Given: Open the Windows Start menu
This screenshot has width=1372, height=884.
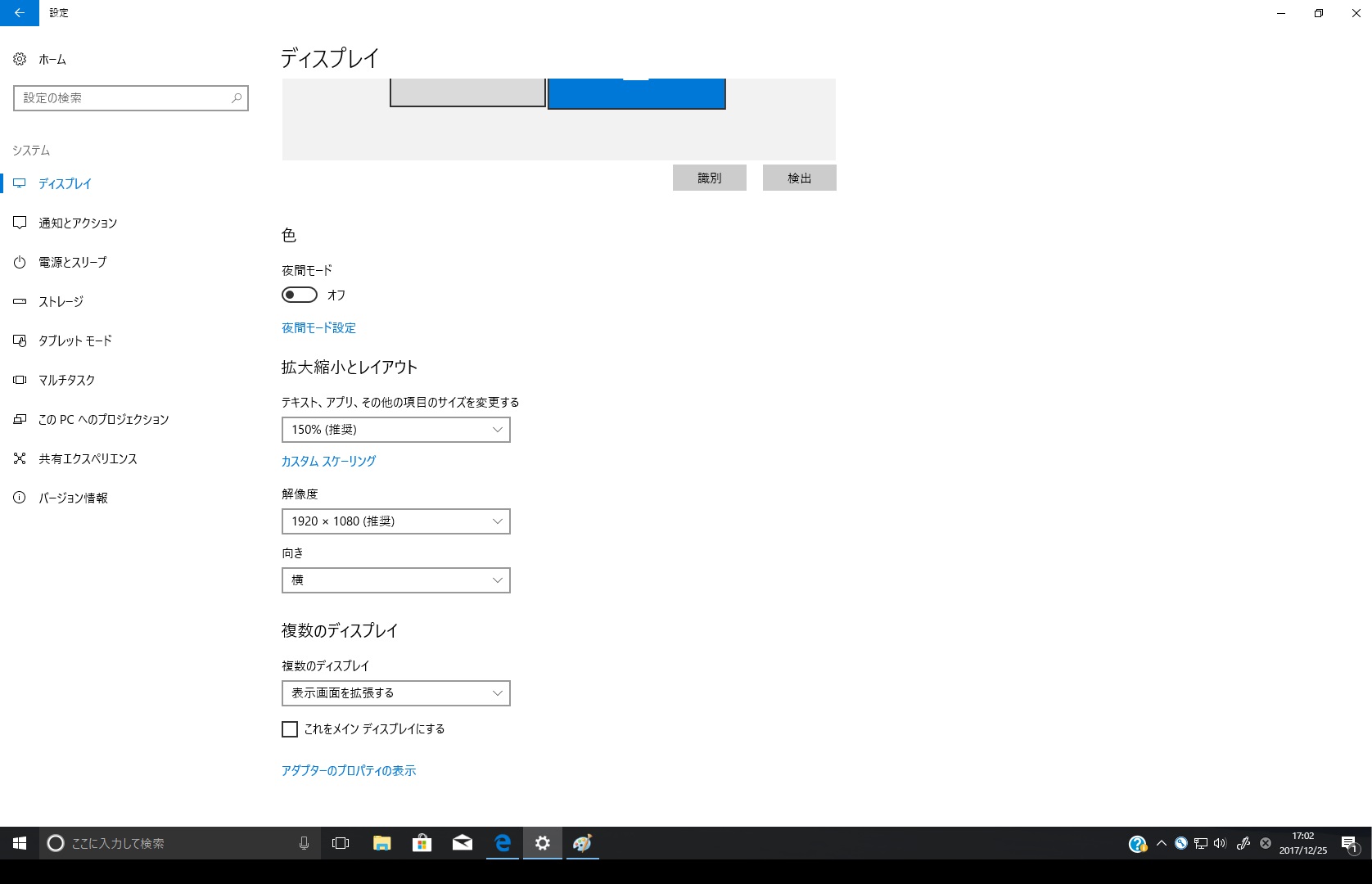Looking at the screenshot, I should (20, 843).
